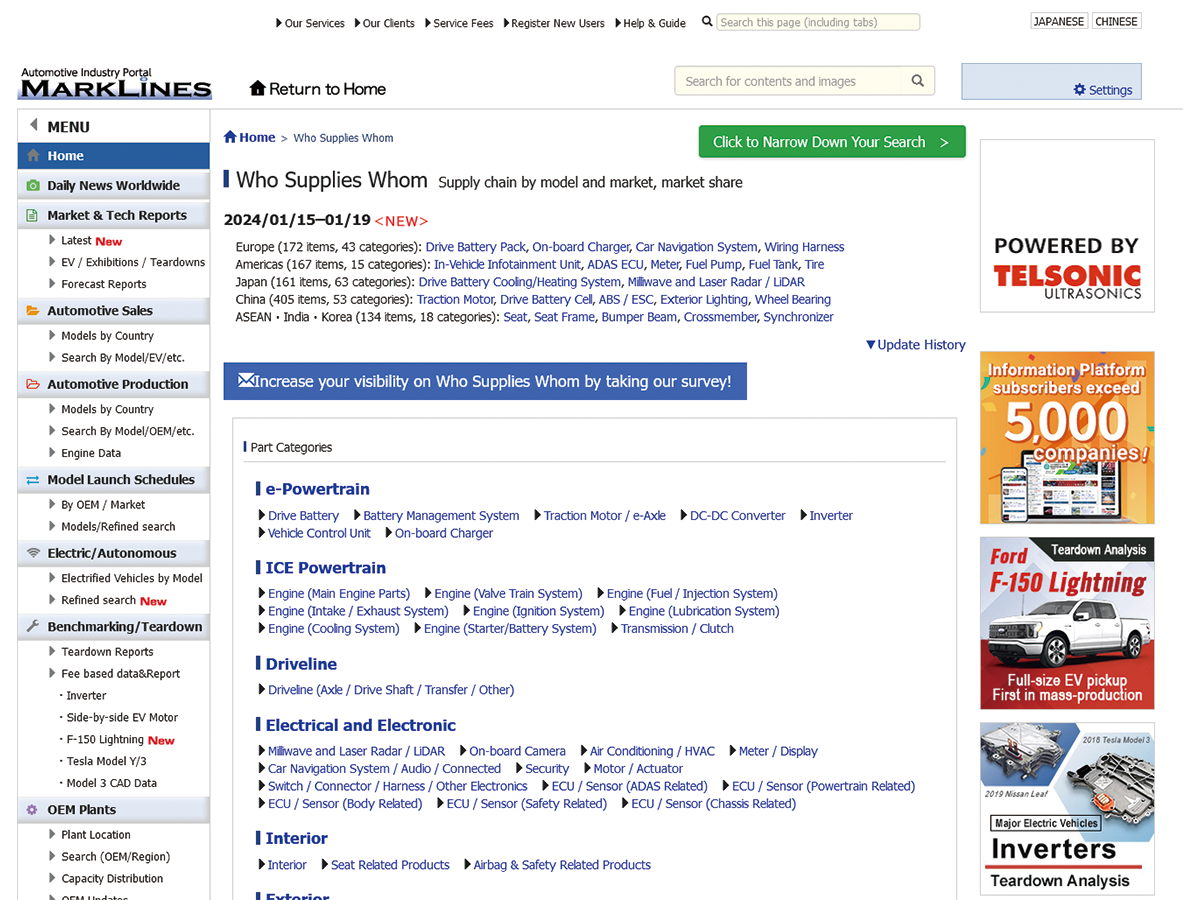This screenshot has height=900, width=1200.
Task: Open Help & Guide menu
Action: (650, 23)
